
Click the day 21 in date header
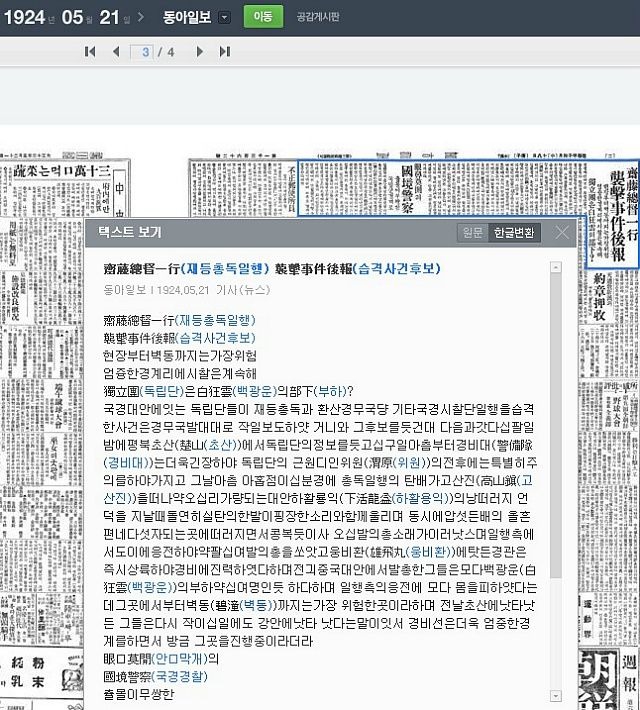click(x=109, y=17)
